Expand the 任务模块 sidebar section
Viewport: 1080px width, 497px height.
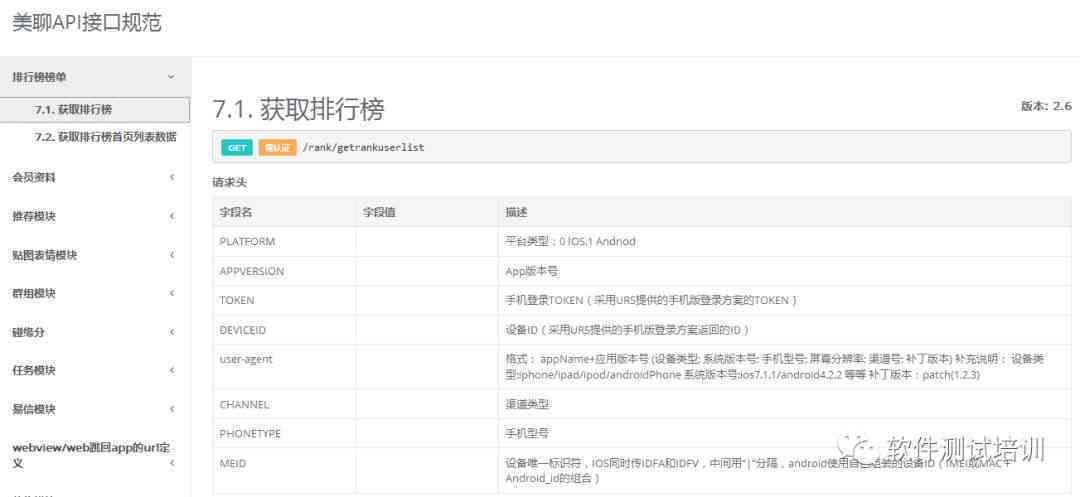[94, 370]
